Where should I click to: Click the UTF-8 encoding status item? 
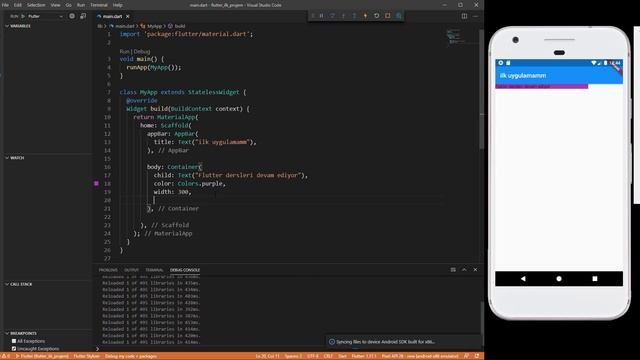(x=313, y=356)
